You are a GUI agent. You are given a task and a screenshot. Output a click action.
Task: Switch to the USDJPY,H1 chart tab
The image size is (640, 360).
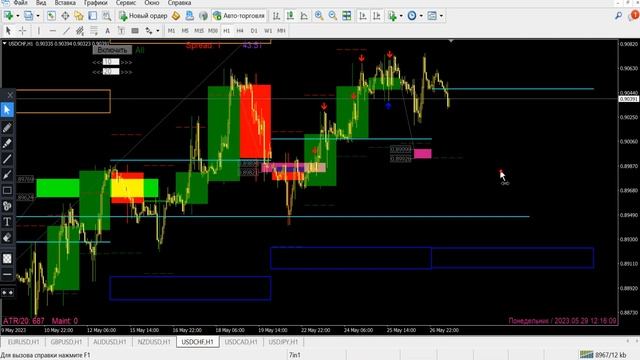pyautogui.click(x=283, y=342)
